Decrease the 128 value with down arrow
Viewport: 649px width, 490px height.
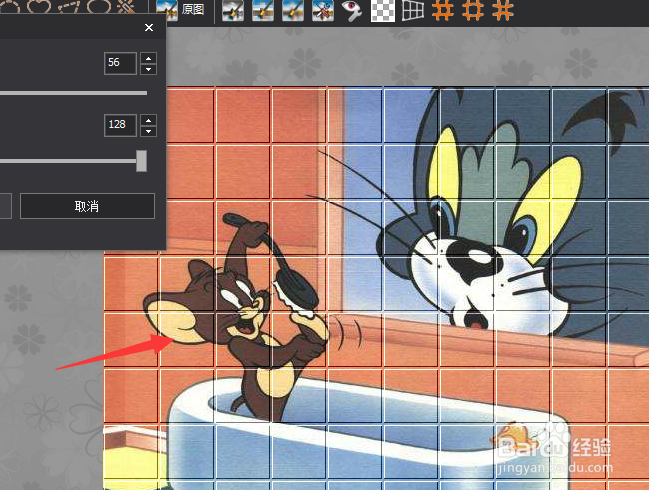[x=149, y=131]
